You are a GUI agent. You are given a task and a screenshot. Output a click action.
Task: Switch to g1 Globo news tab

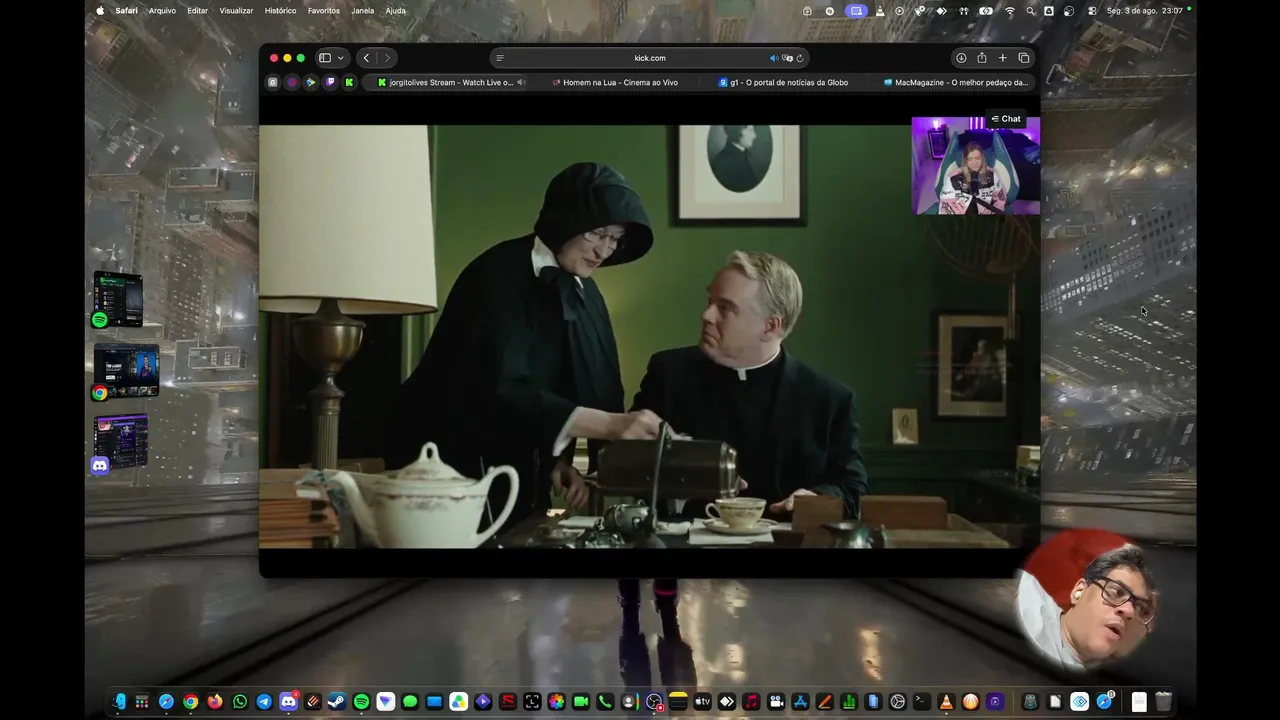tap(783, 83)
